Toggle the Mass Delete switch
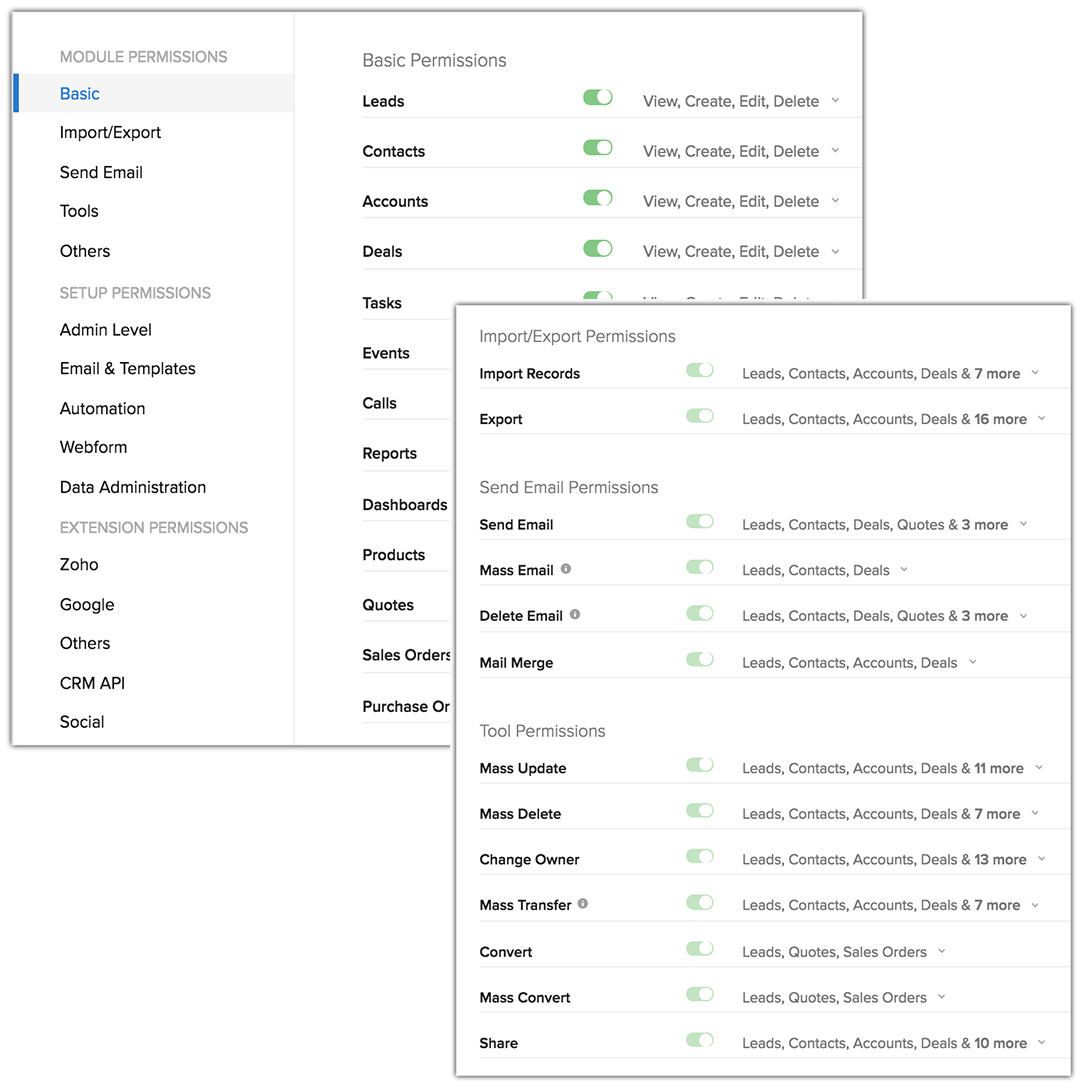Image resolution: width=1083 pixels, height=1089 pixels. coord(700,811)
